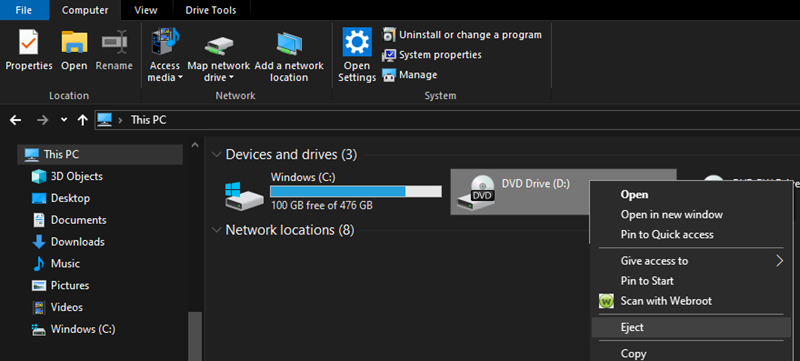Open System properties
Image resolution: width=800 pixels, height=361 pixels.
pyautogui.click(x=432, y=55)
